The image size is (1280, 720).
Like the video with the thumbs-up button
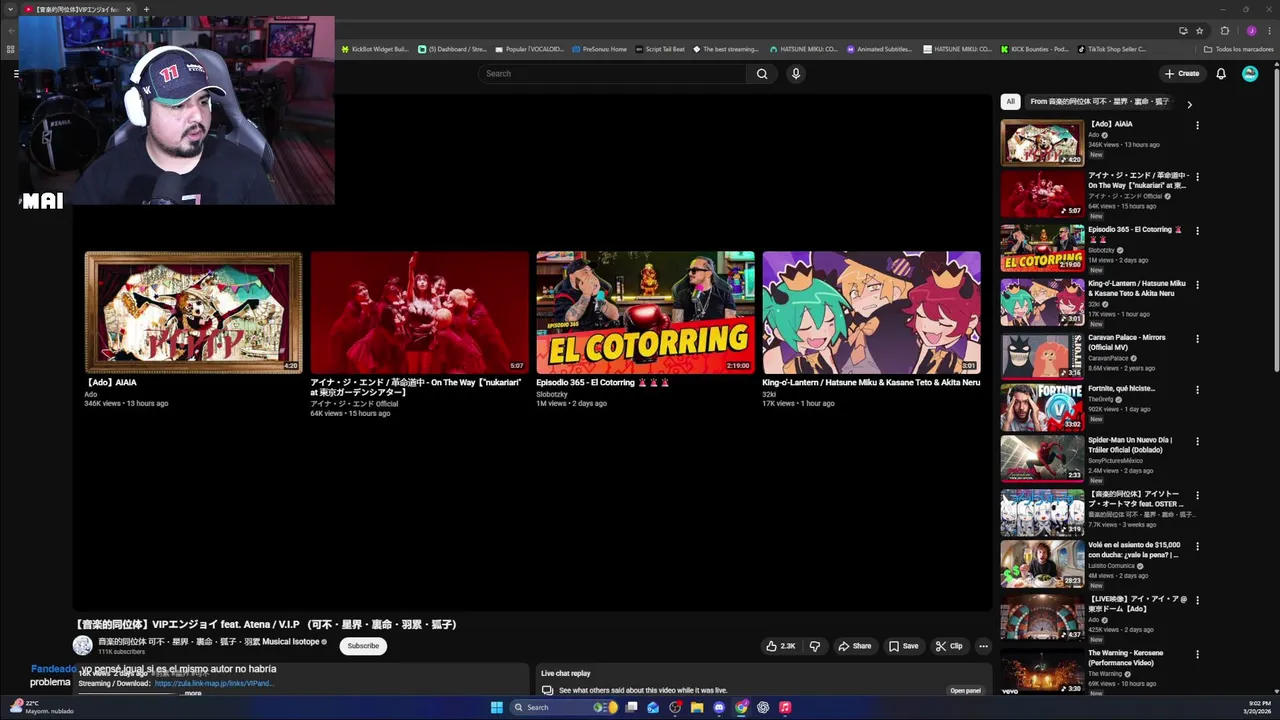tap(781, 646)
